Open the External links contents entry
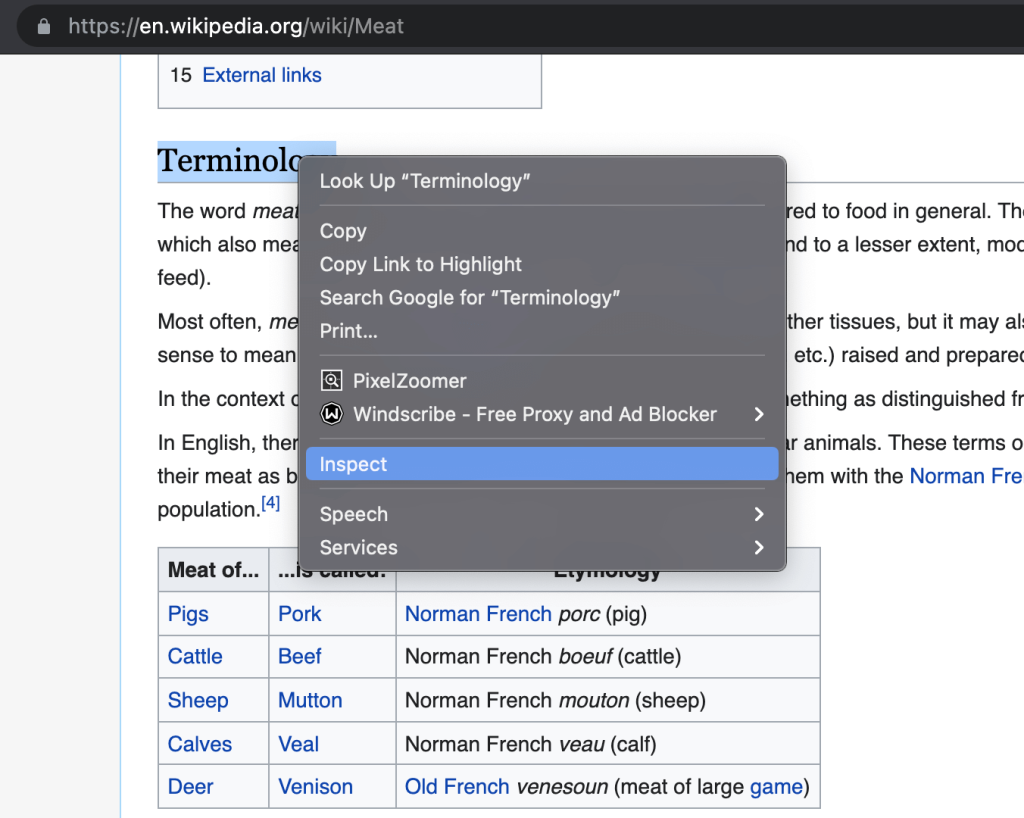This screenshot has width=1024, height=818. click(x=262, y=75)
